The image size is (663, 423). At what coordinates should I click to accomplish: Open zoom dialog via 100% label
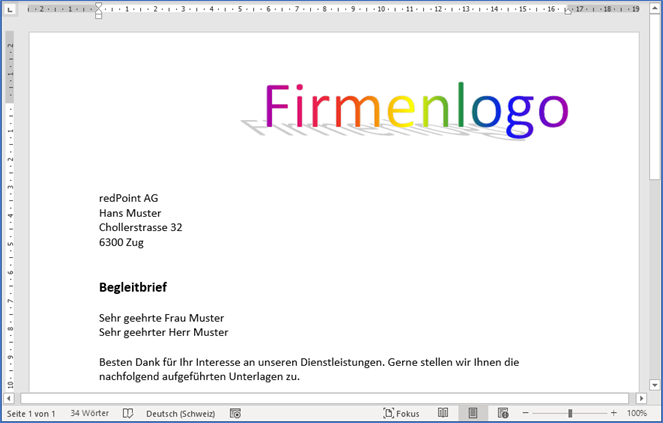[x=637, y=413]
